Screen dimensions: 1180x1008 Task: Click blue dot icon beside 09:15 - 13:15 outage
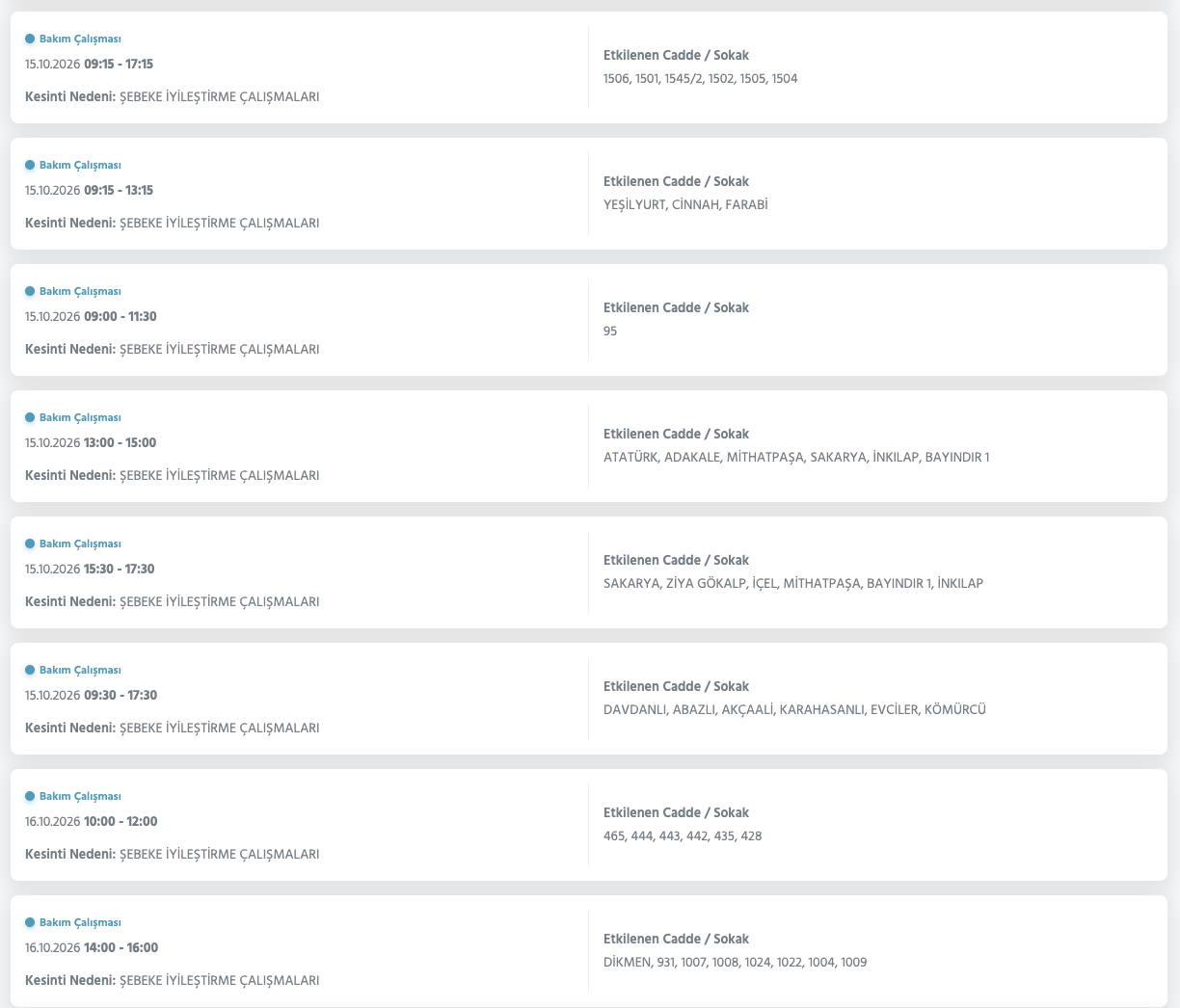click(30, 166)
